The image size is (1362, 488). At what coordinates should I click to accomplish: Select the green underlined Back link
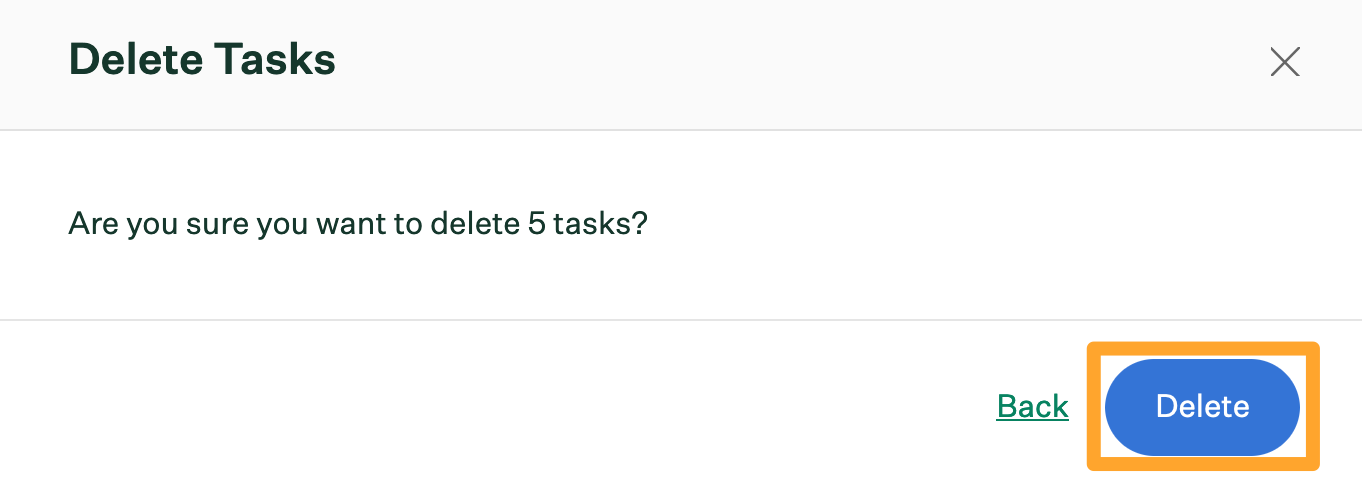1033,406
